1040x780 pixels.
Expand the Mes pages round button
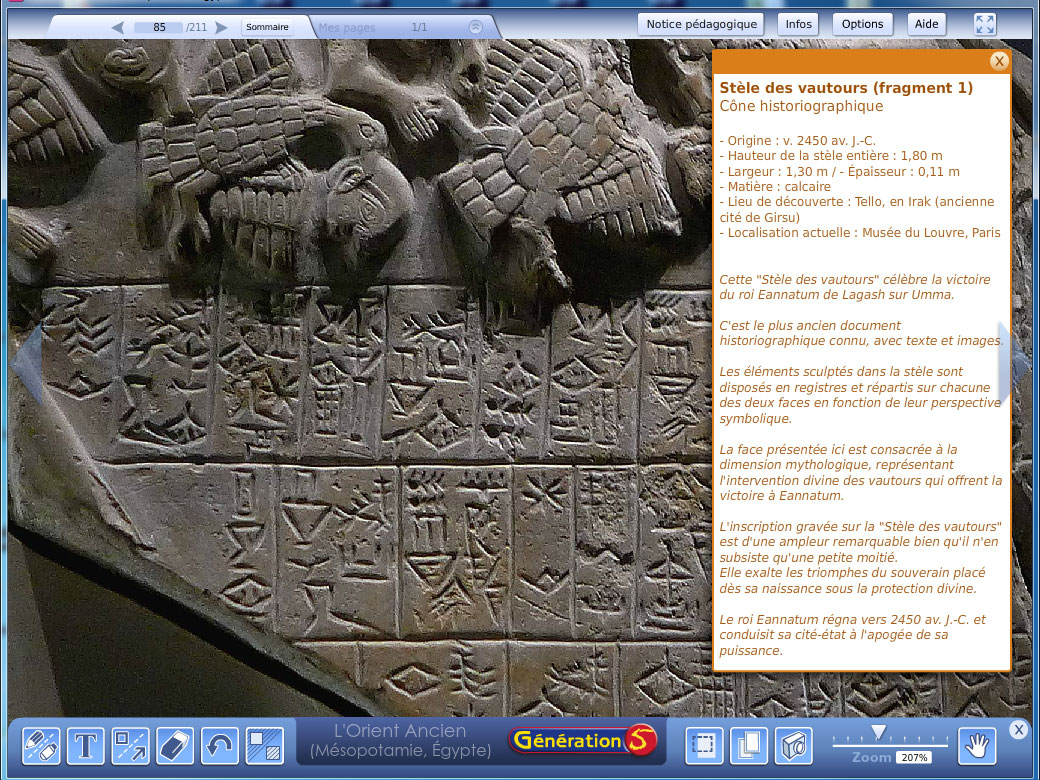coord(476,27)
